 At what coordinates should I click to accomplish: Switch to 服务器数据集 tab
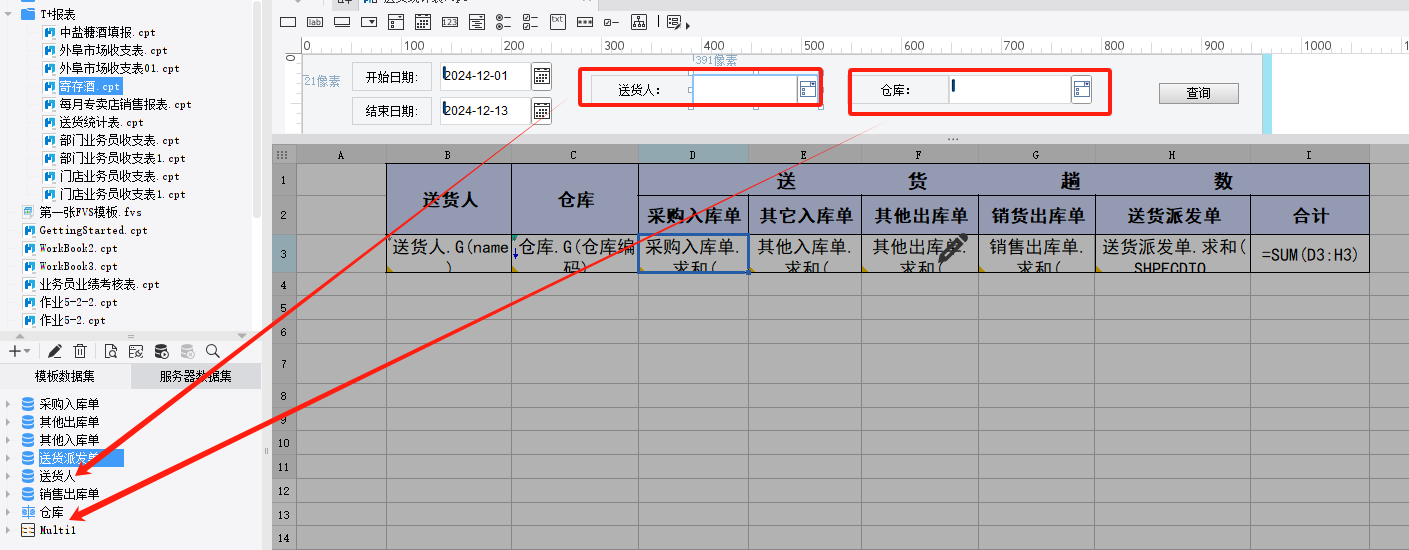[x=195, y=377]
